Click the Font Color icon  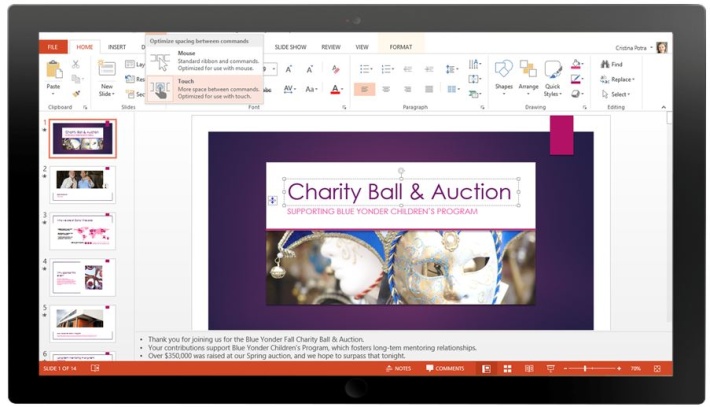tap(335, 89)
